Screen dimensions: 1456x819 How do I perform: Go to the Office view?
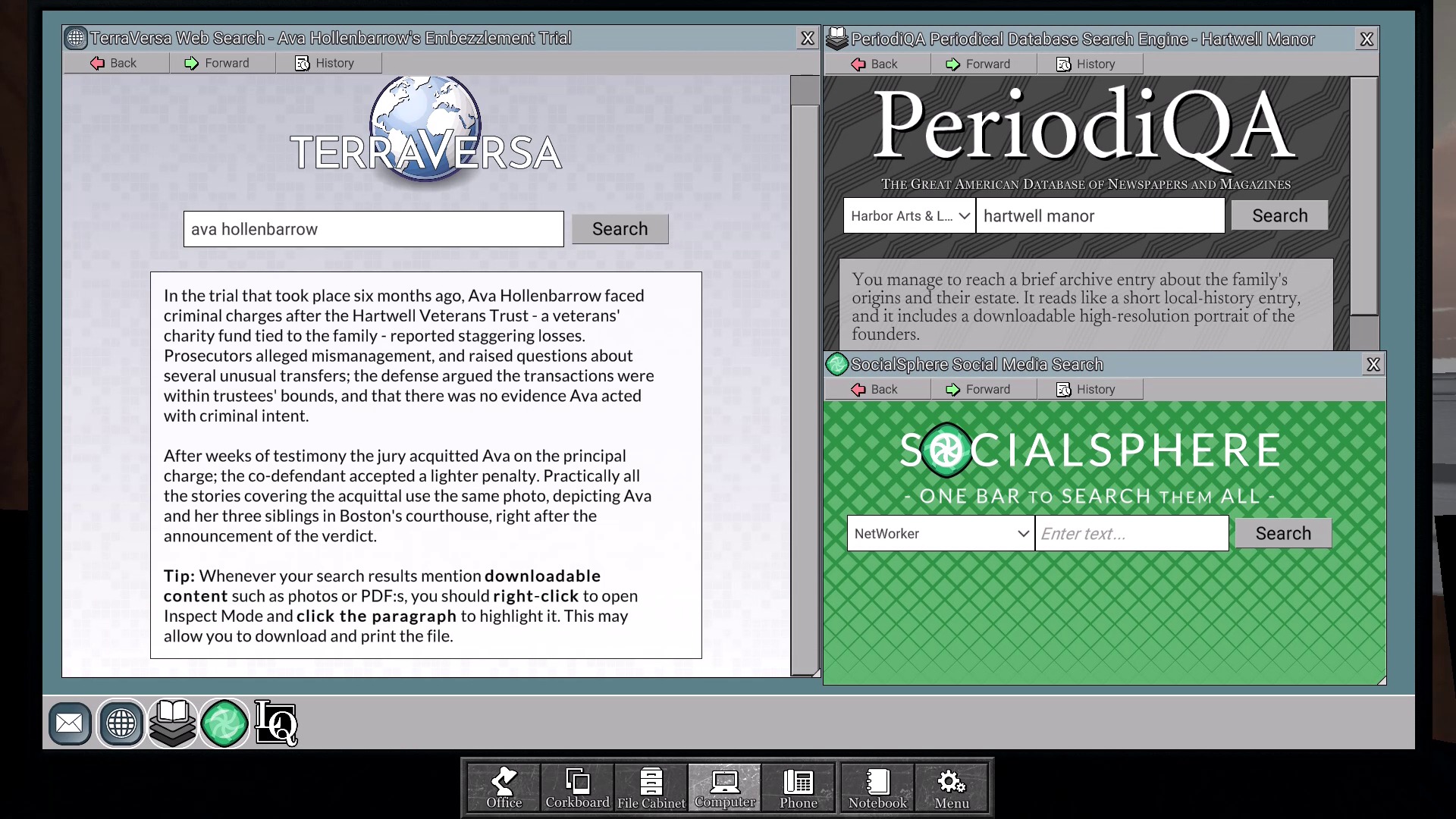coord(504,789)
